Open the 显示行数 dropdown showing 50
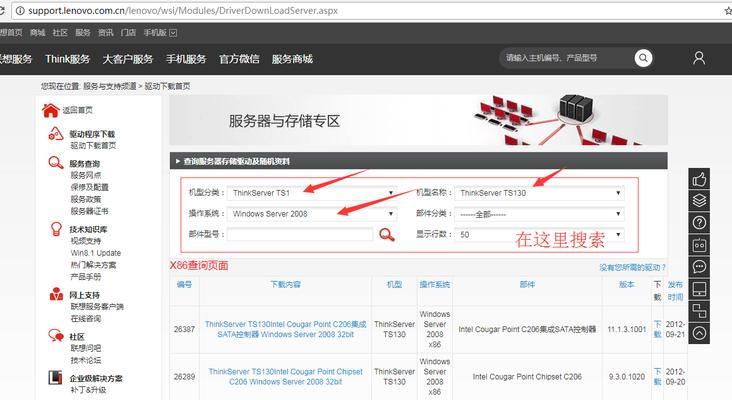This screenshot has height=400, width=732. [x=539, y=234]
